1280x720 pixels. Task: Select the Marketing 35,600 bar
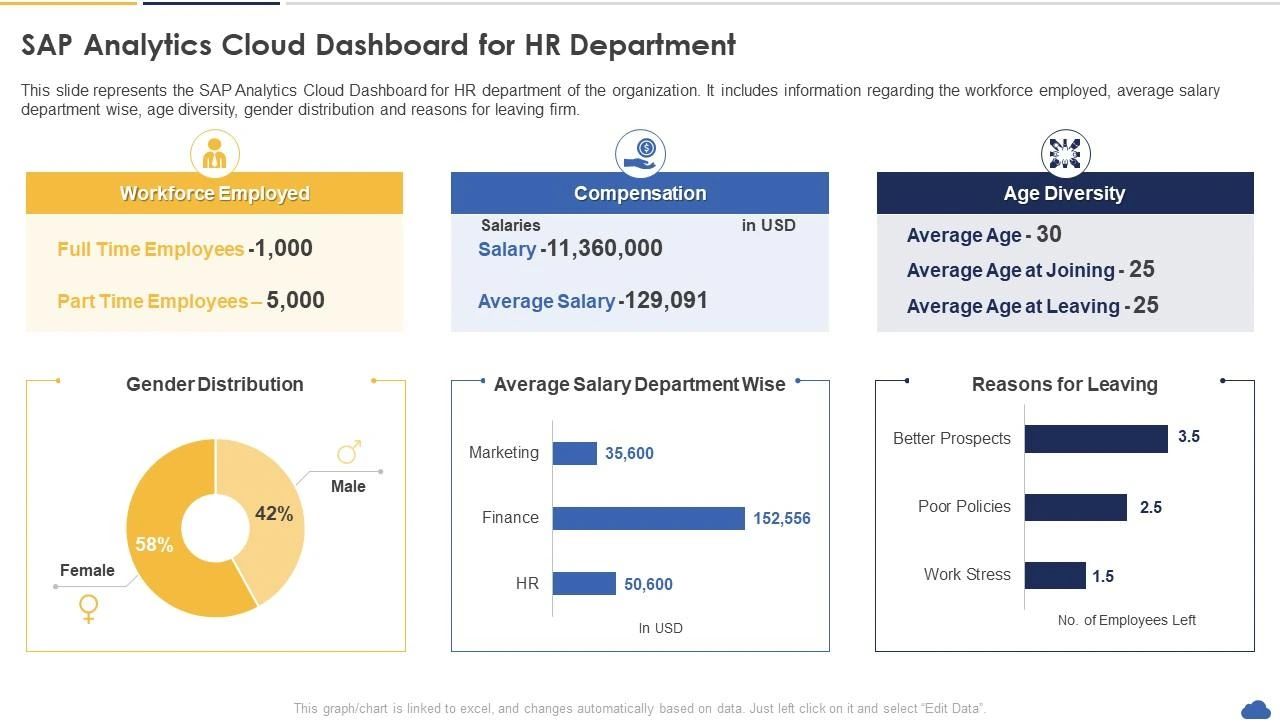tap(574, 452)
